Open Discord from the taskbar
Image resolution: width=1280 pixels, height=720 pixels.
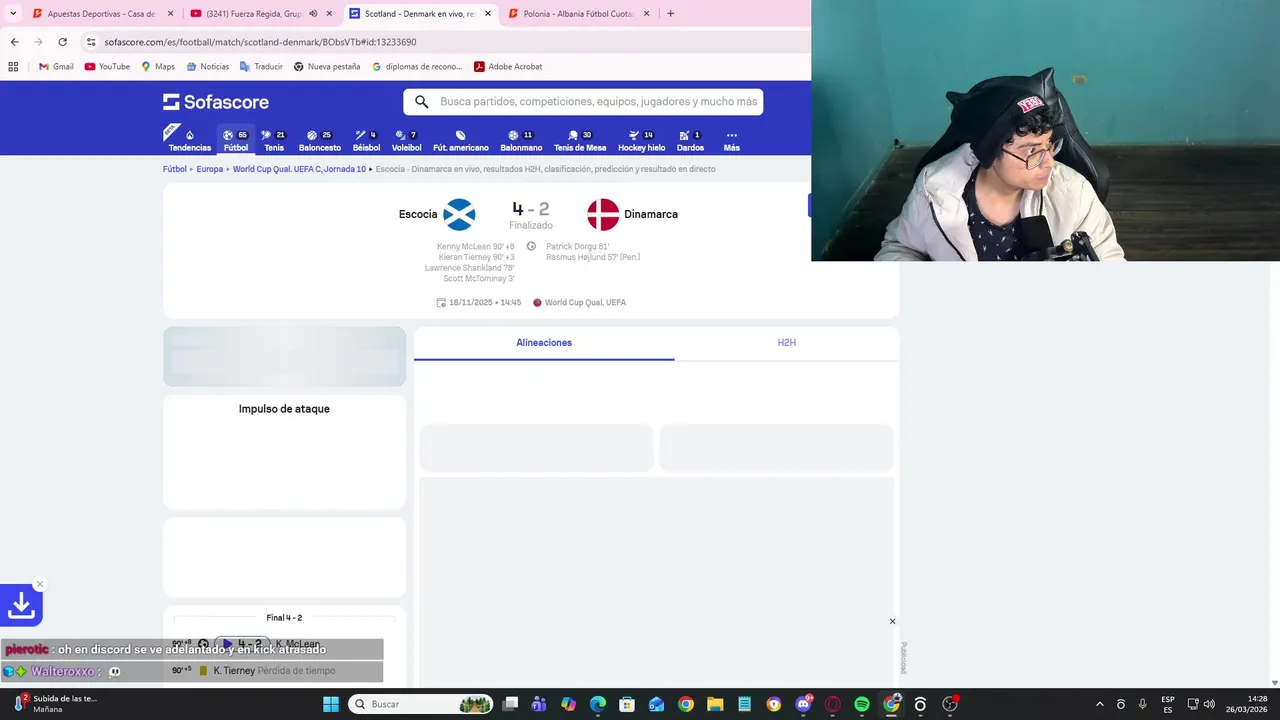(803, 704)
